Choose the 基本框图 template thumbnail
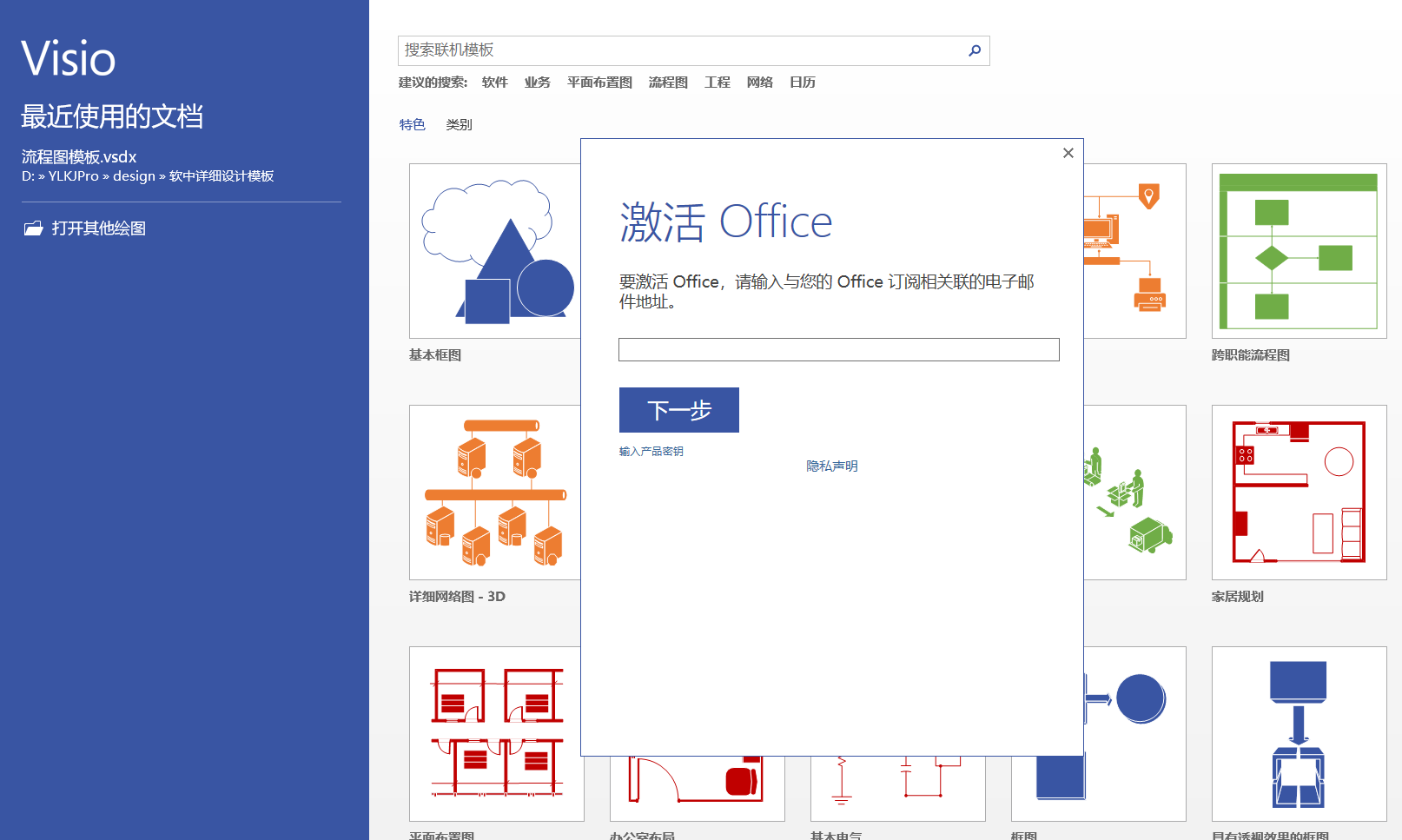This screenshot has height=840, width=1402. coord(495,251)
